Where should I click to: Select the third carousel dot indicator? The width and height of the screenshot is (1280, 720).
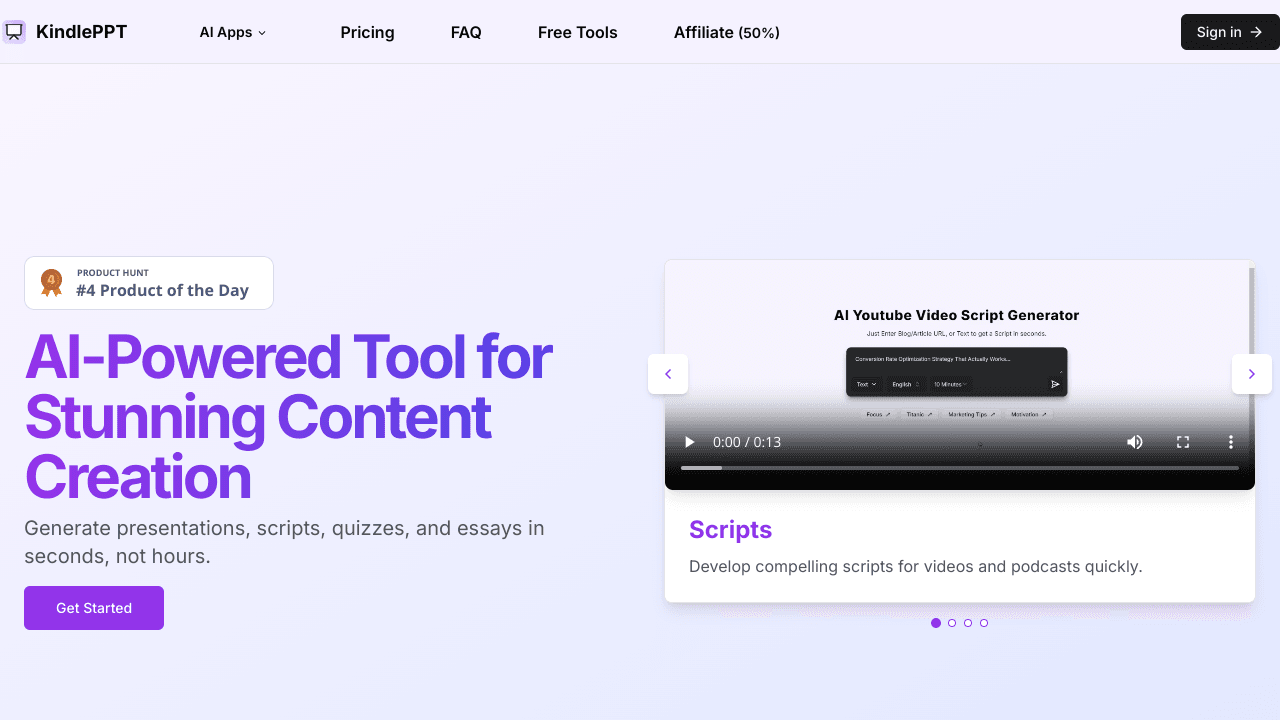click(968, 623)
